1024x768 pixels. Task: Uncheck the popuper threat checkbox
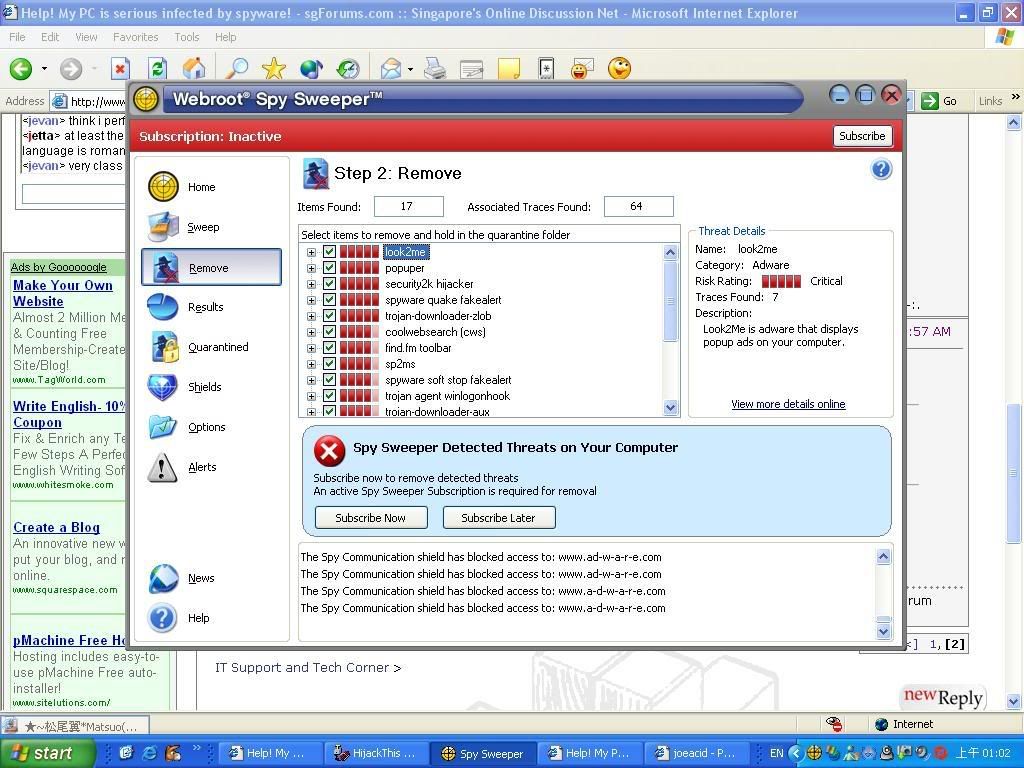(329, 268)
